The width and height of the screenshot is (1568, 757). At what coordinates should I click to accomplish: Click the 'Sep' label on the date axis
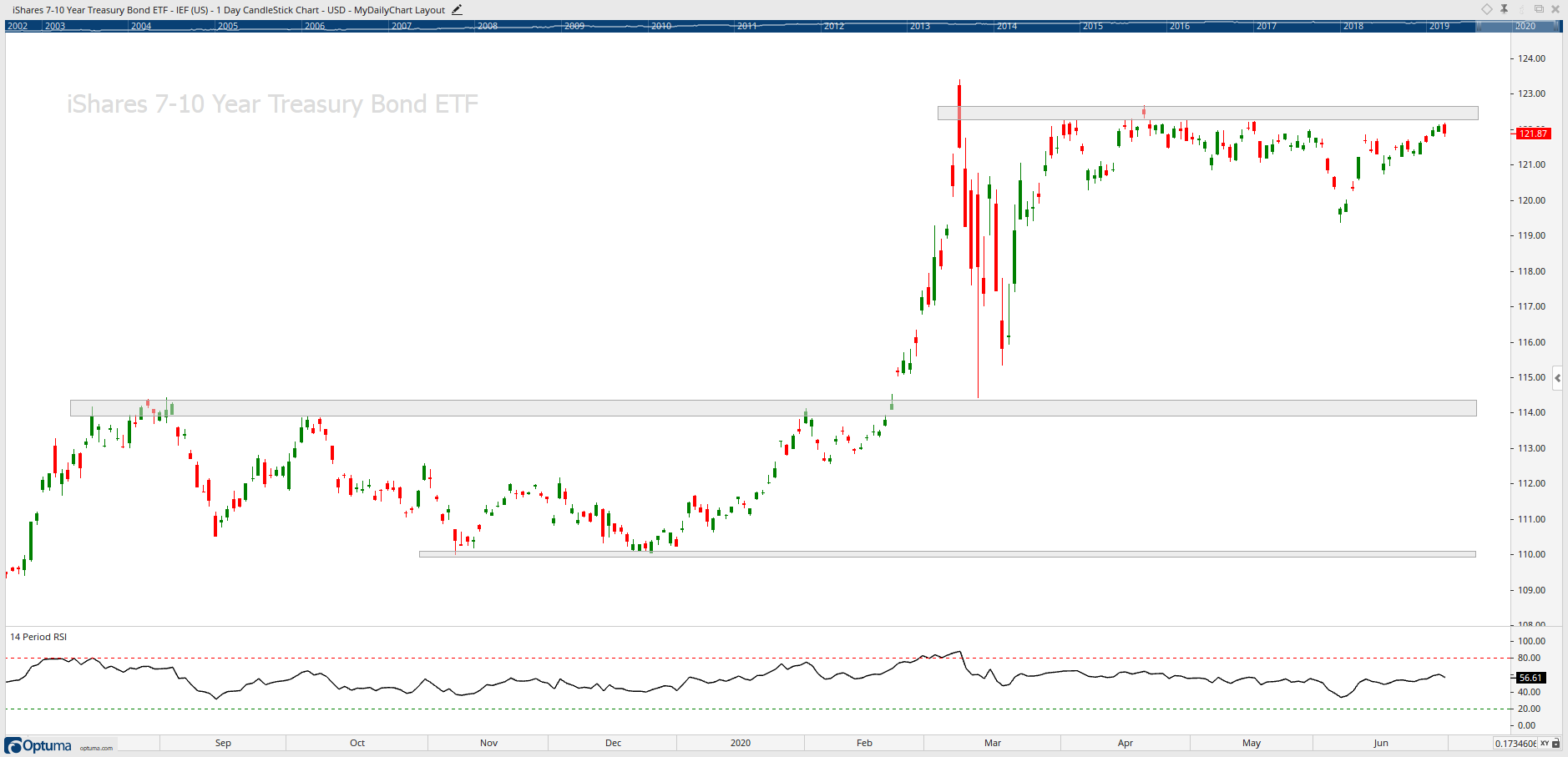[x=223, y=743]
